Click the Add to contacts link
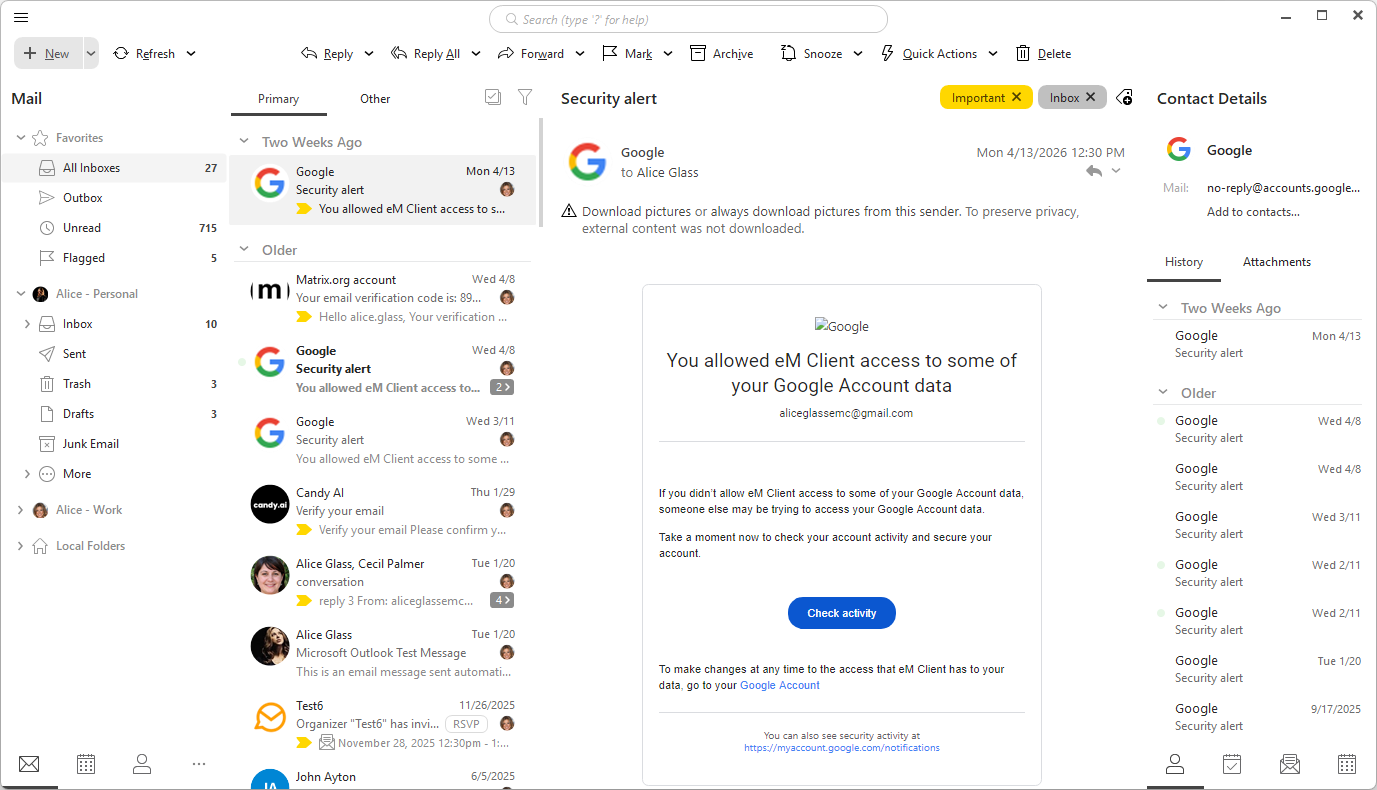Image resolution: width=1377 pixels, height=790 pixels. pyautogui.click(x=1253, y=212)
